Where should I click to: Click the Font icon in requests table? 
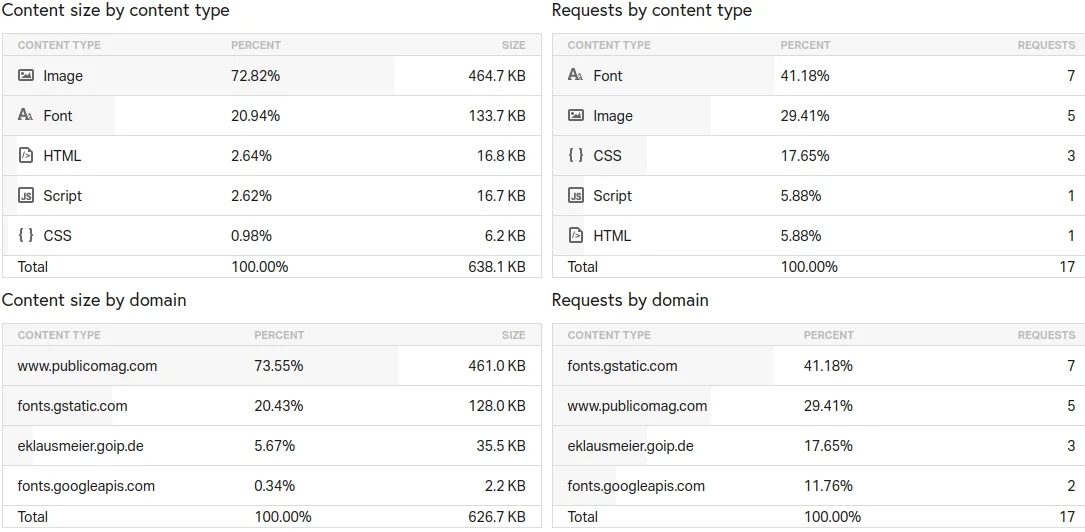pyautogui.click(x=576, y=76)
